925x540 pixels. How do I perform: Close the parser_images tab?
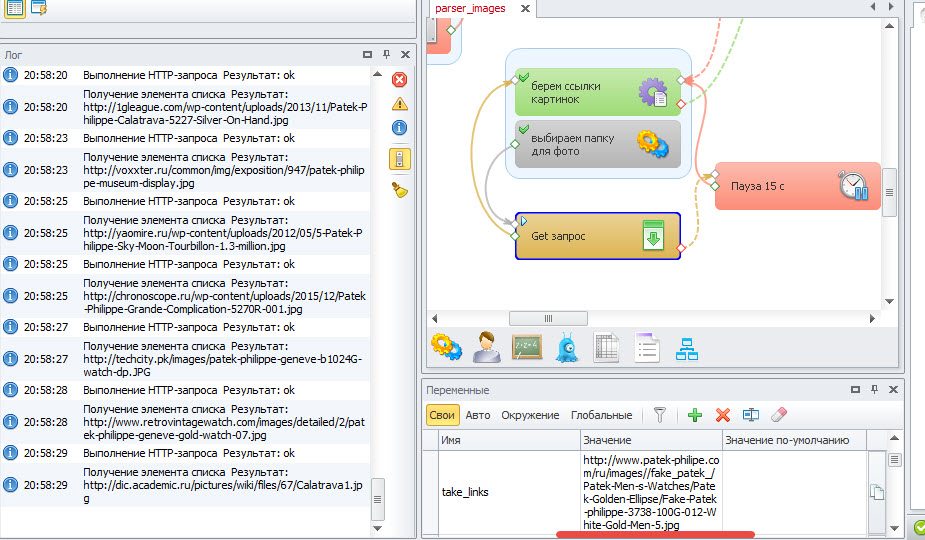coord(525,9)
